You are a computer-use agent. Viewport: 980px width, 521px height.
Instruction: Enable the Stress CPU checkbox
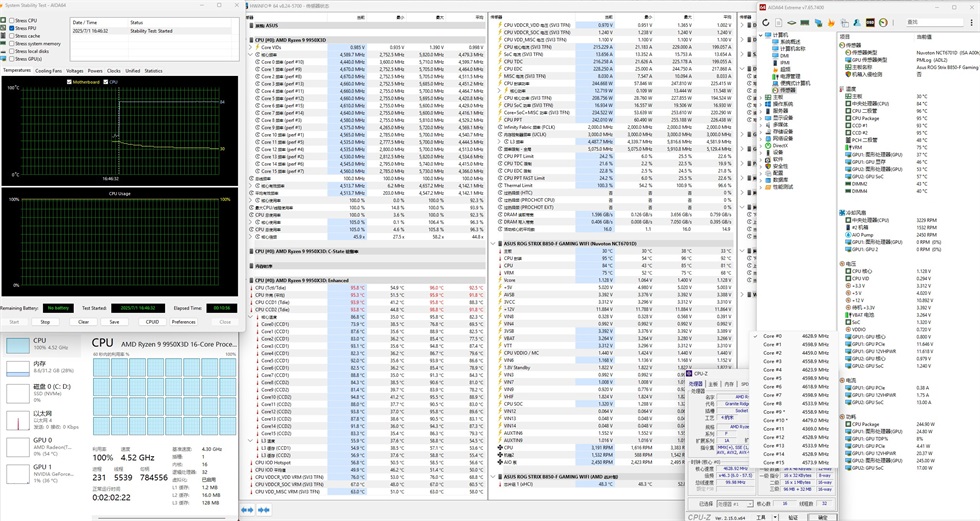(x=11, y=20)
